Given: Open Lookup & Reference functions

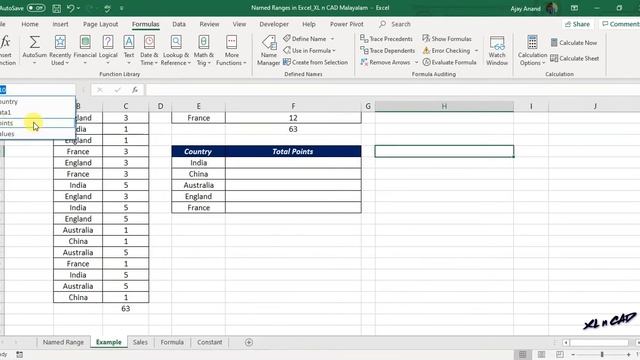Looking at the screenshot, I should (x=176, y=51).
